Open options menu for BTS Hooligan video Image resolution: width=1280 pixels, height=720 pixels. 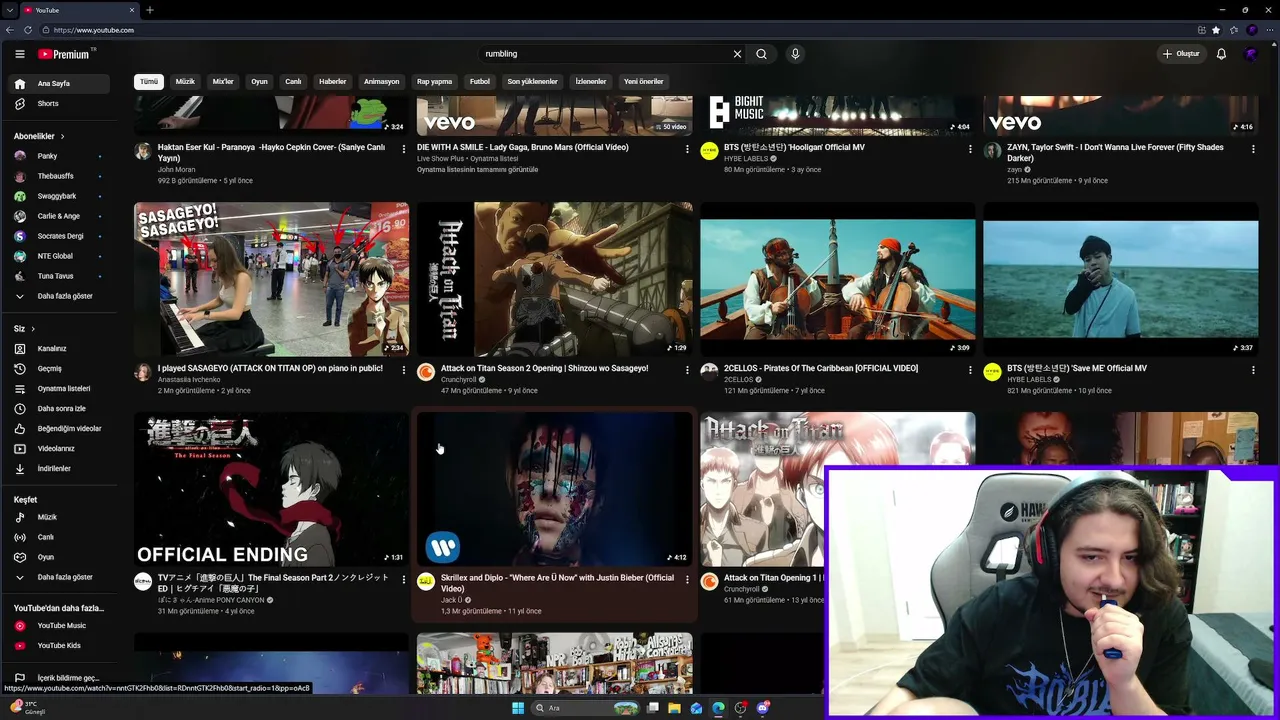[x=970, y=149]
